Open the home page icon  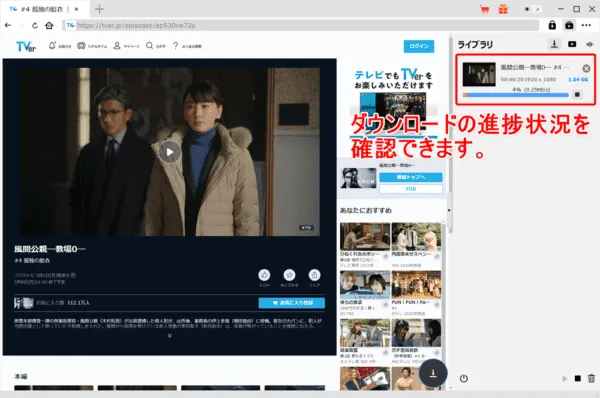click(x=49, y=25)
